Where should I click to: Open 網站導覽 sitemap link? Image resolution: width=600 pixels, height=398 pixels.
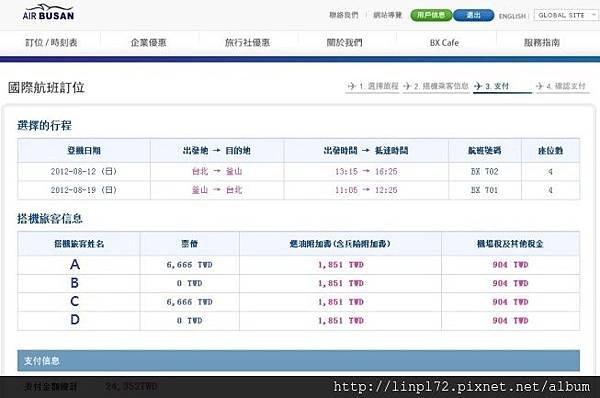coord(387,15)
